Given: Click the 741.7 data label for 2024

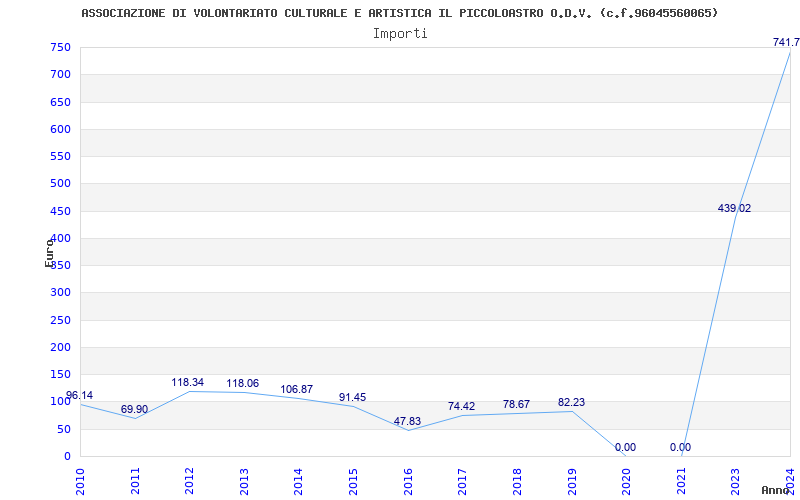Looking at the screenshot, I should pos(785,42).
